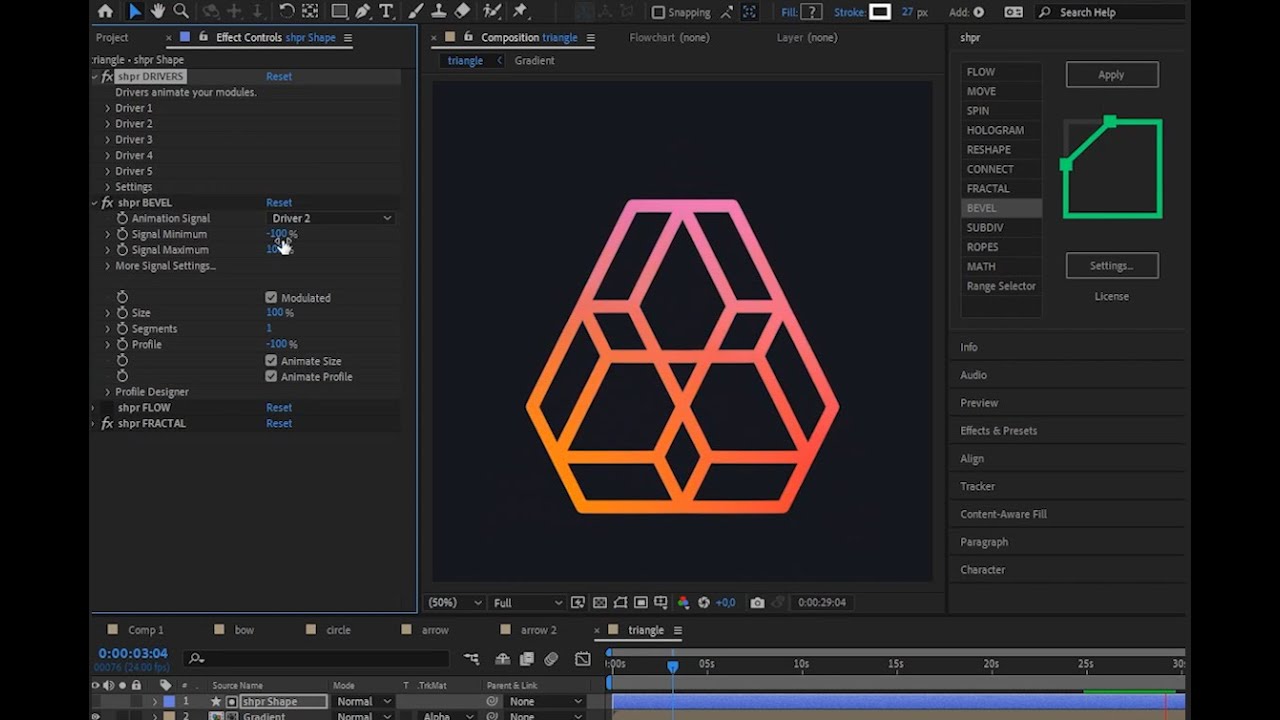Toggle mask and shape path visibility icon
1280x720 pixels.
(620, 603)
